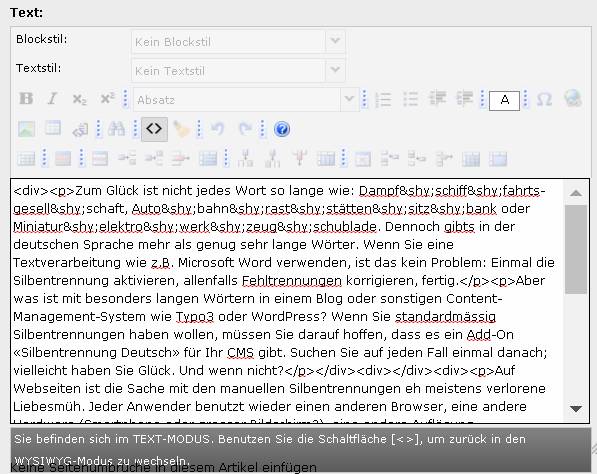The width and height of the screenshot is (597, 474).
Task: Click the red-shaded table icon
Action: coord(63,159)
